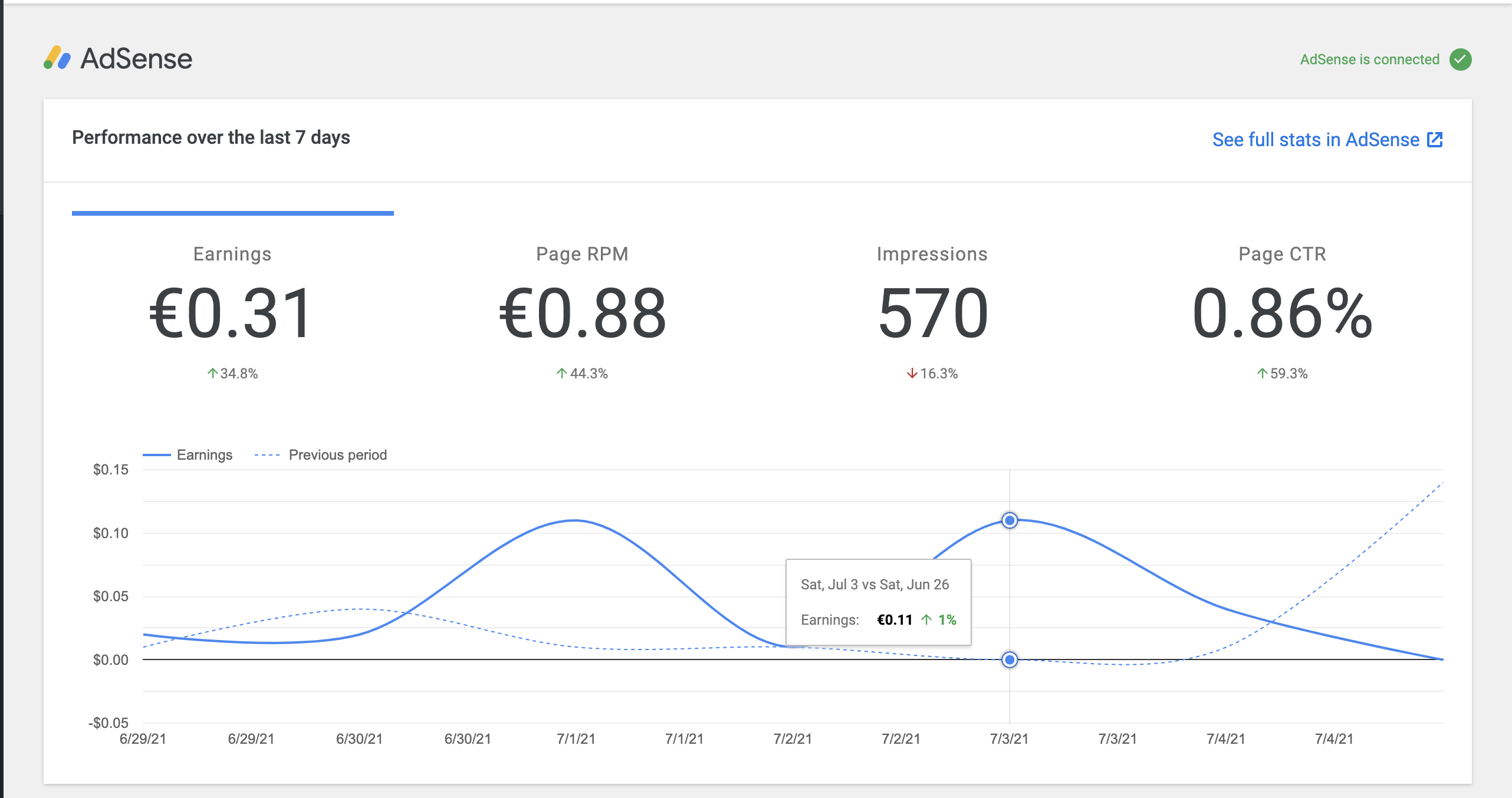
Task: Click the AdSense logo icon
Action: pyautogui.click(x=58, y=58)
